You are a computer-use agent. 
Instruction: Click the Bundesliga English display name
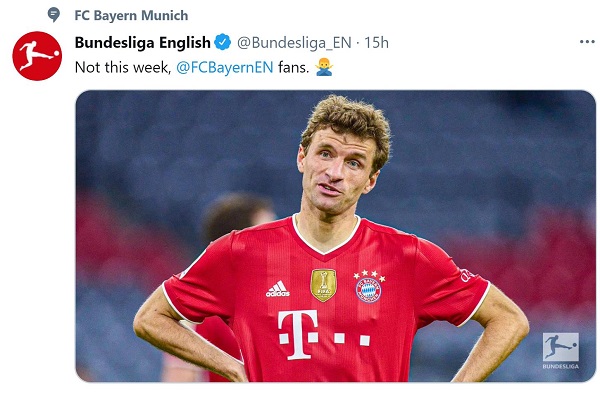[143, 42]
